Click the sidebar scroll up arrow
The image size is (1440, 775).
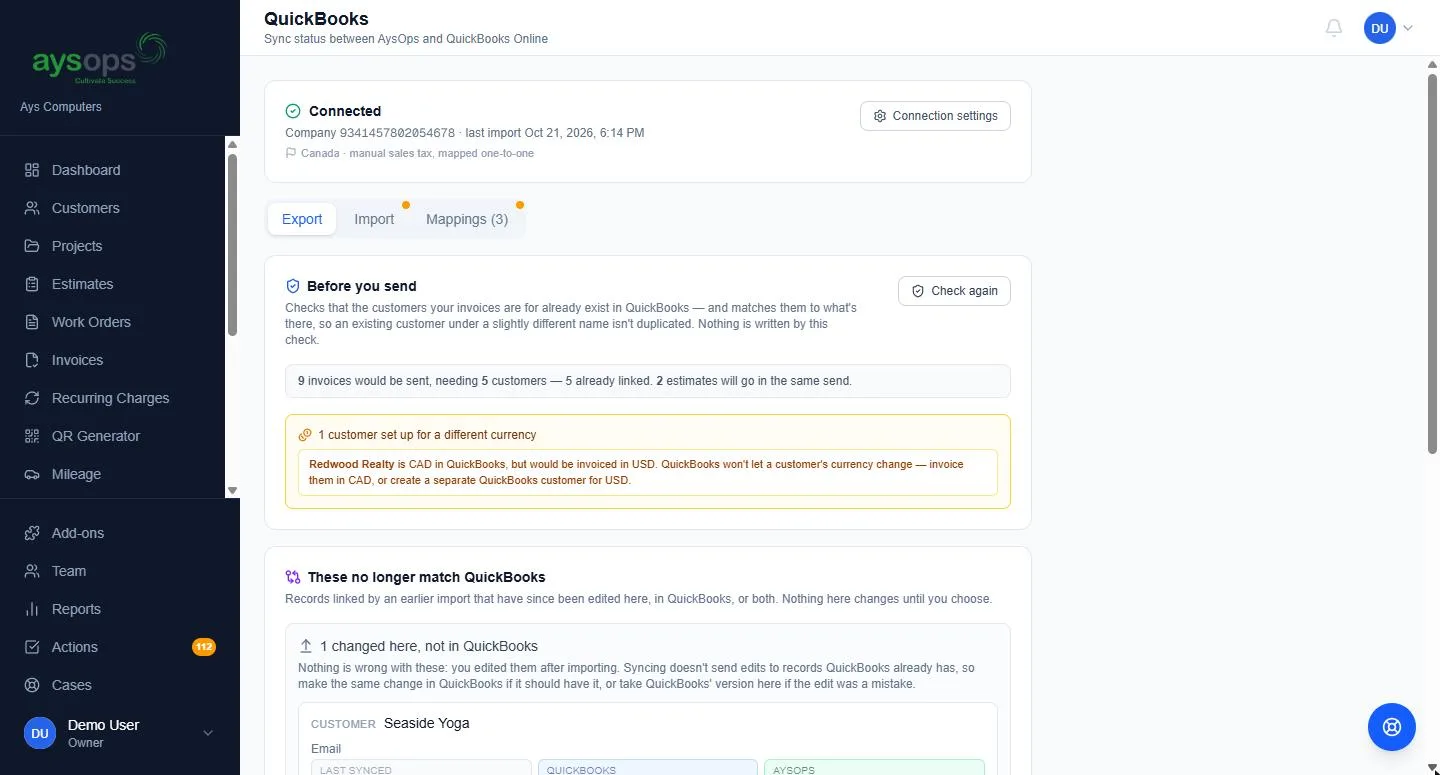point(233,144)
